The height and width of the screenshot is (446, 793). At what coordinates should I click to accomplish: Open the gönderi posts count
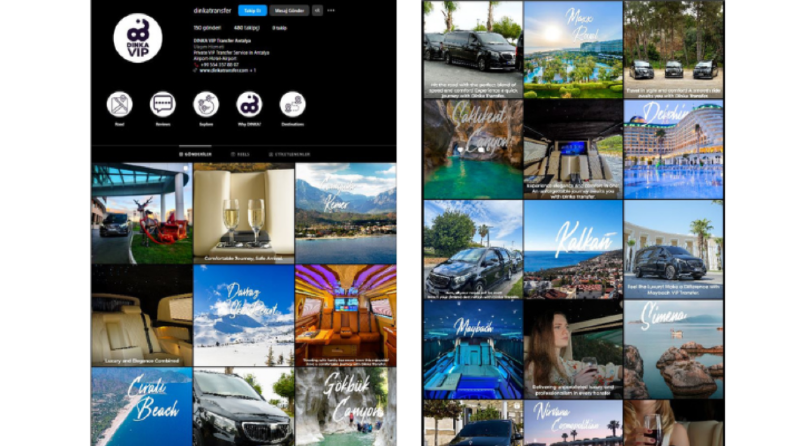(x=207, y=28)
